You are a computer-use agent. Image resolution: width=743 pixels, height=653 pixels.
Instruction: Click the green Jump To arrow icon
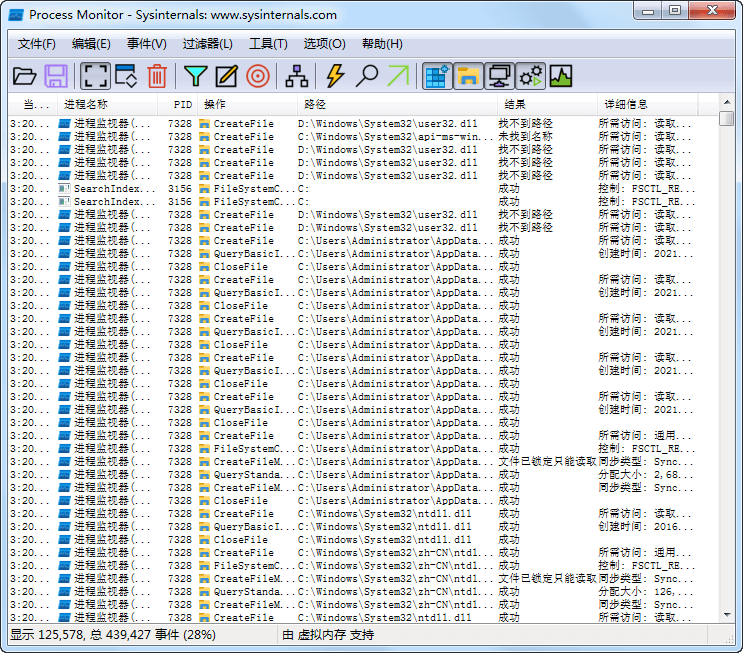coord(398,75)
